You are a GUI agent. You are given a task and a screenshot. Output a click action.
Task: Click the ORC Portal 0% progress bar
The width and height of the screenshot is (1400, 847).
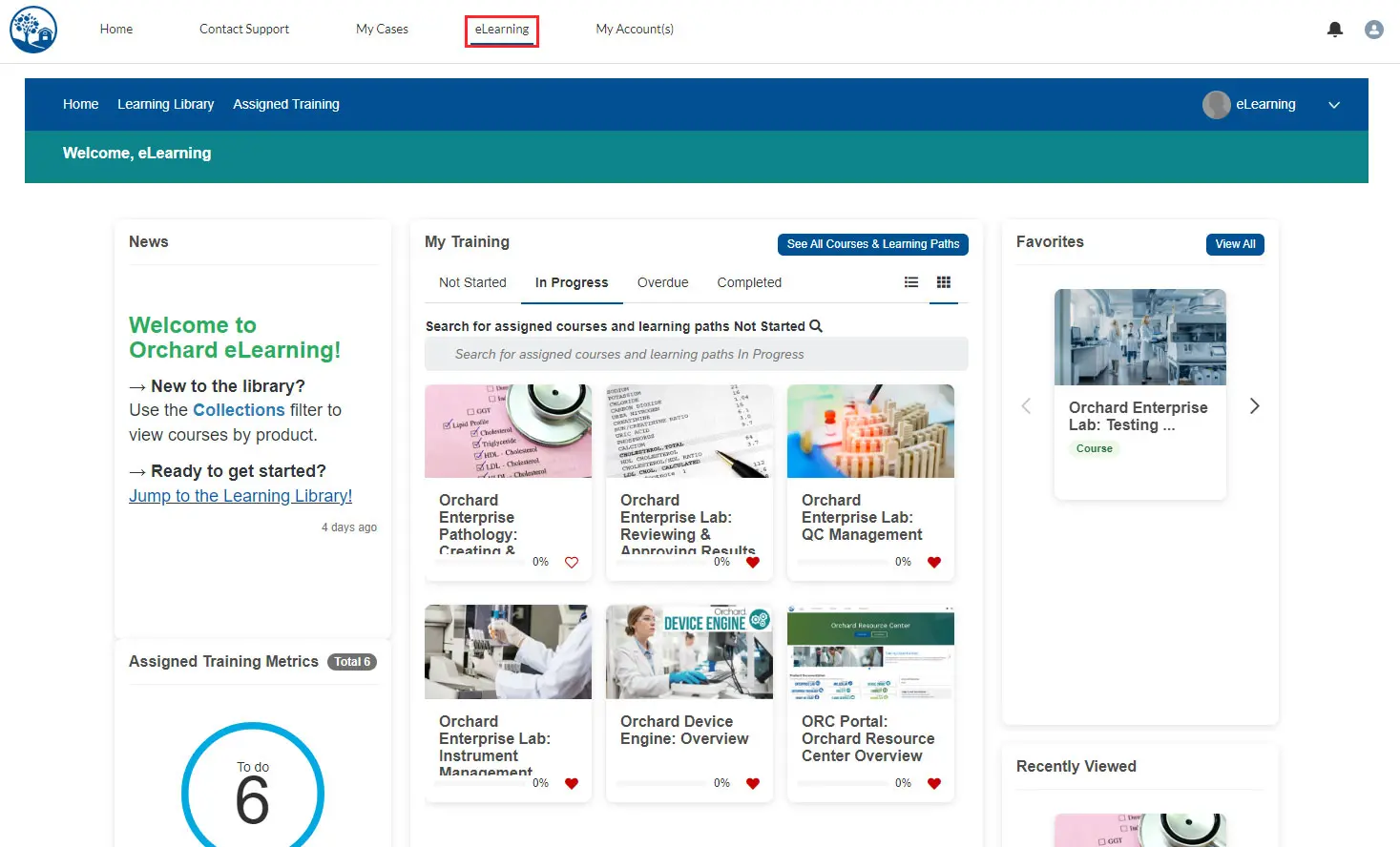point(843,784)
